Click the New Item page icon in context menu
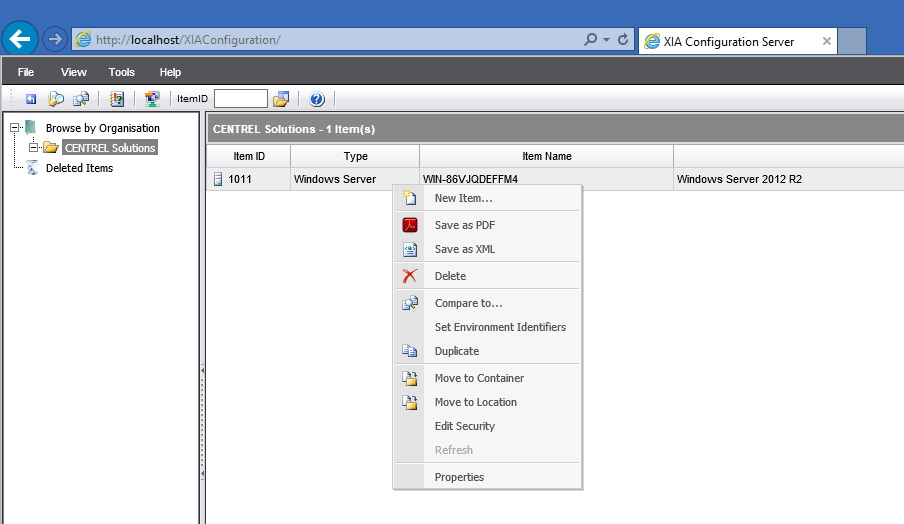 coord(409,198)
